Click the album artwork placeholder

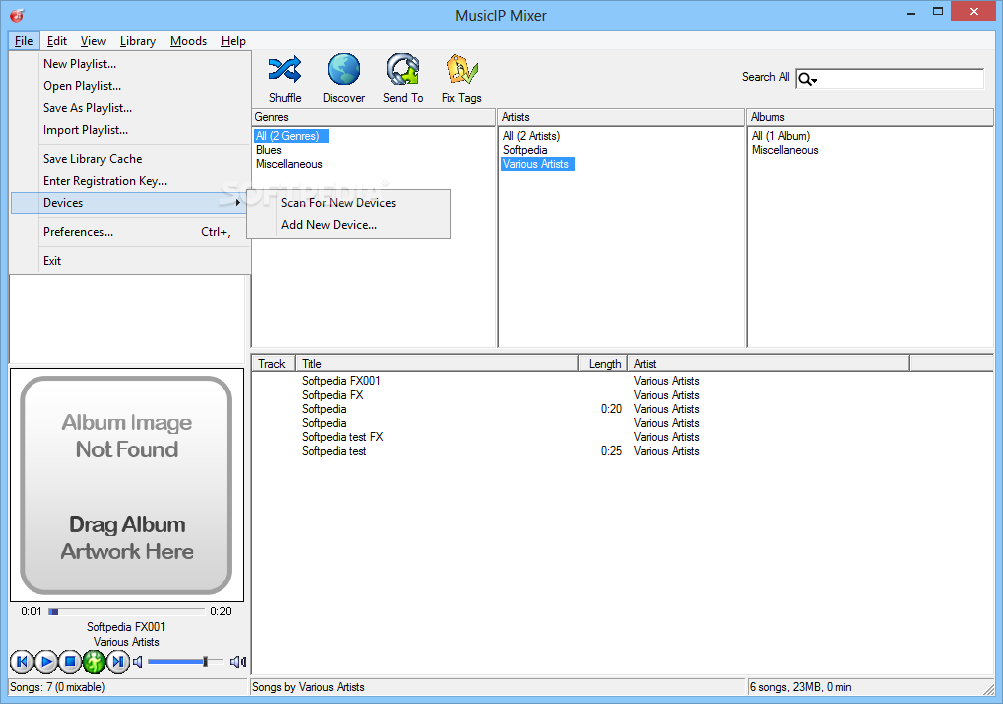[x=127, y=485]
